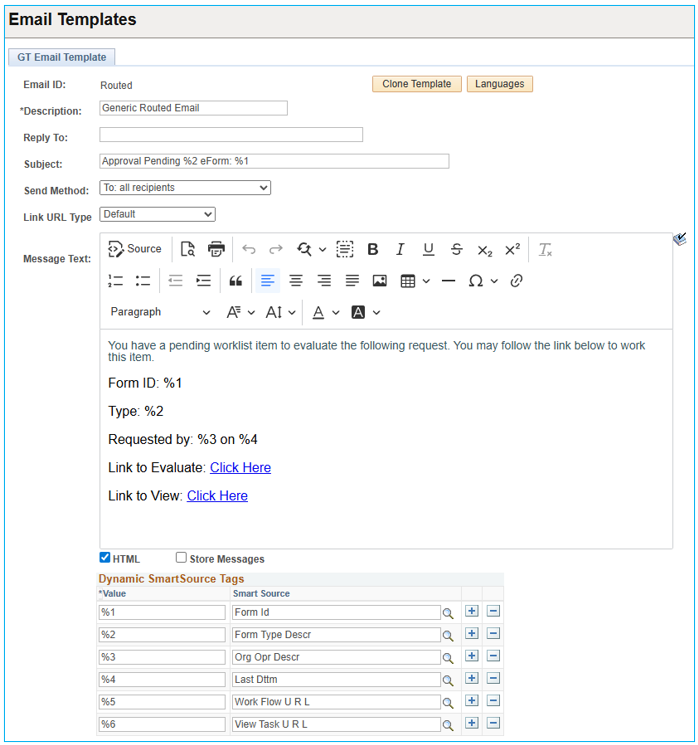Apply subscript formatting
This screenshot has height=745, width=698.
485,250
